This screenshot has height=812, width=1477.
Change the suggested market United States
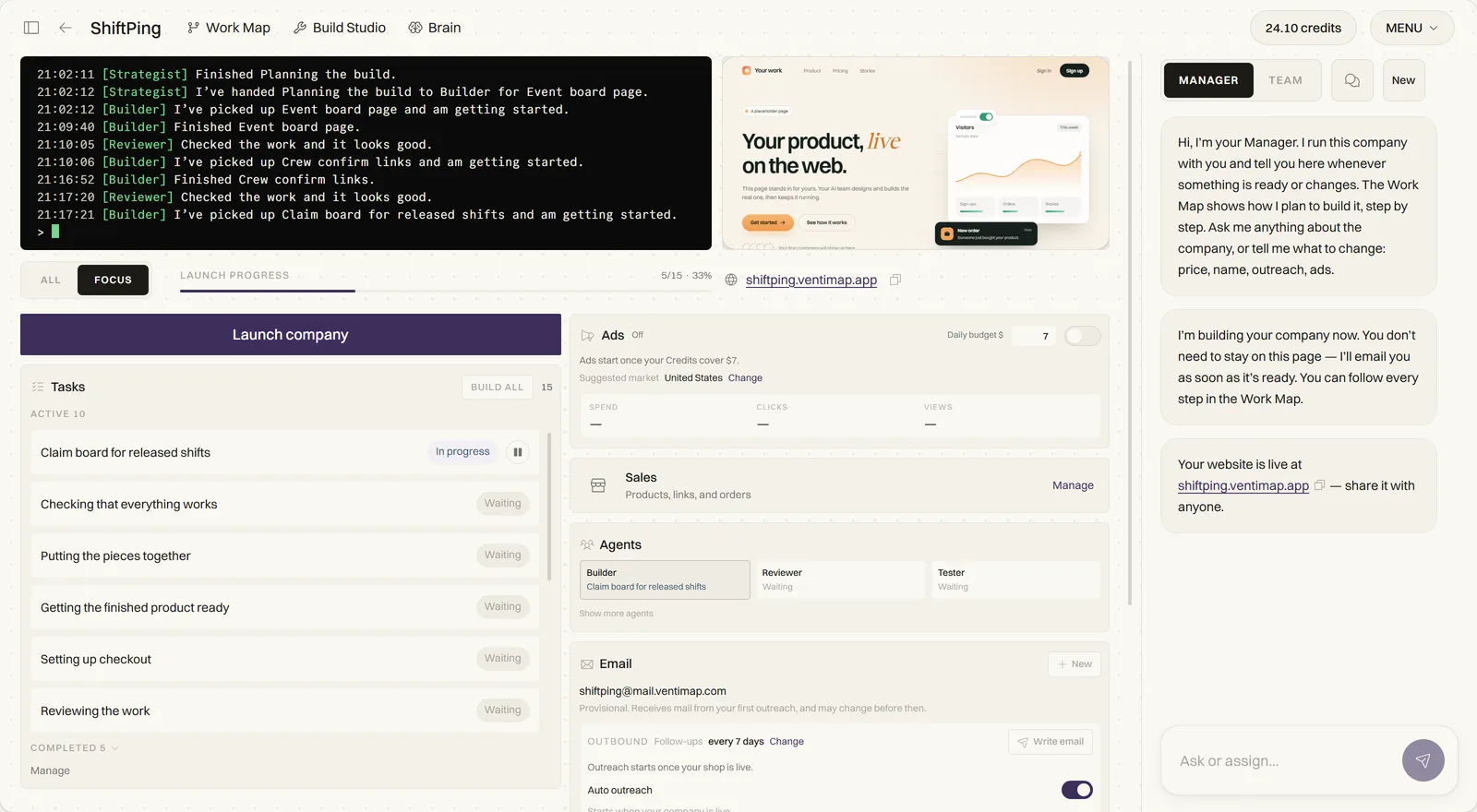(745, 378)
